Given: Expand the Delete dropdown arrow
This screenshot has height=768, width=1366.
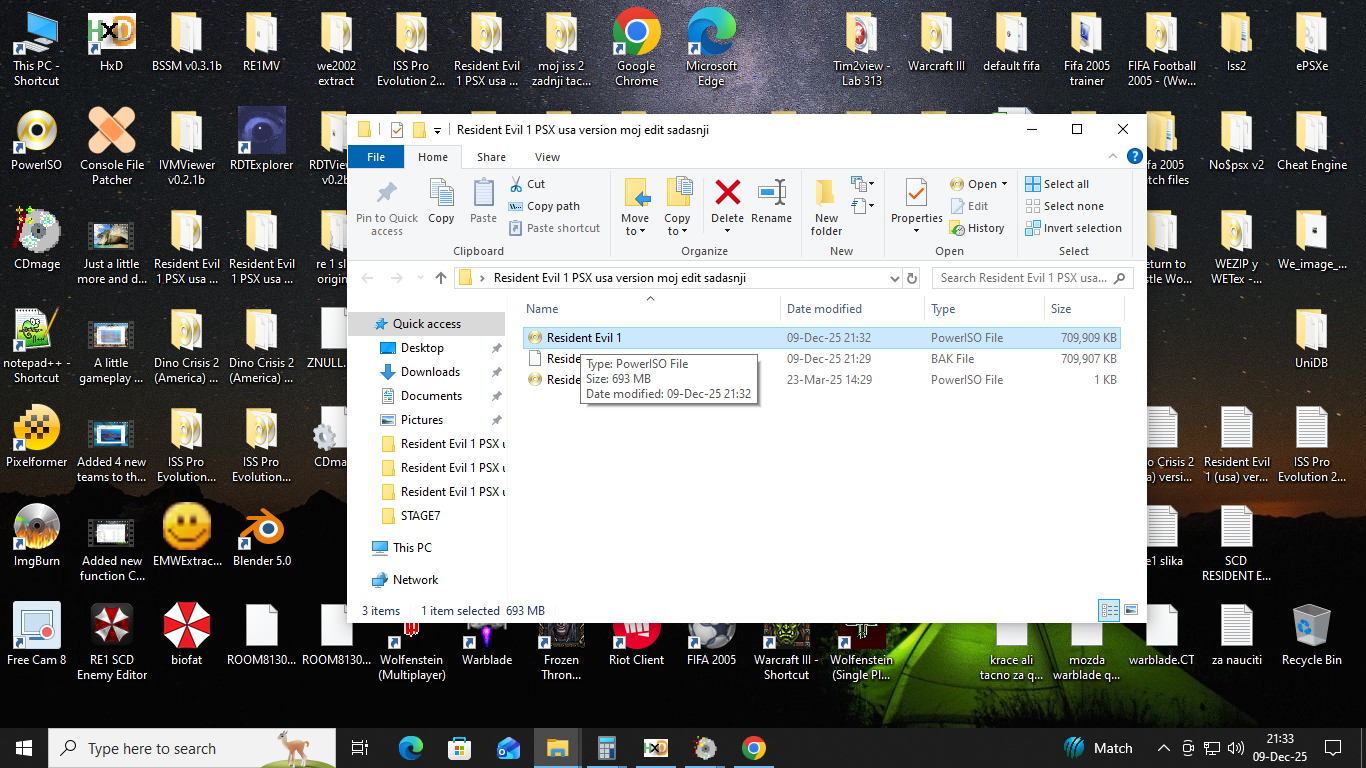Looking at the screenshot, I should click(x=727, y=232).
